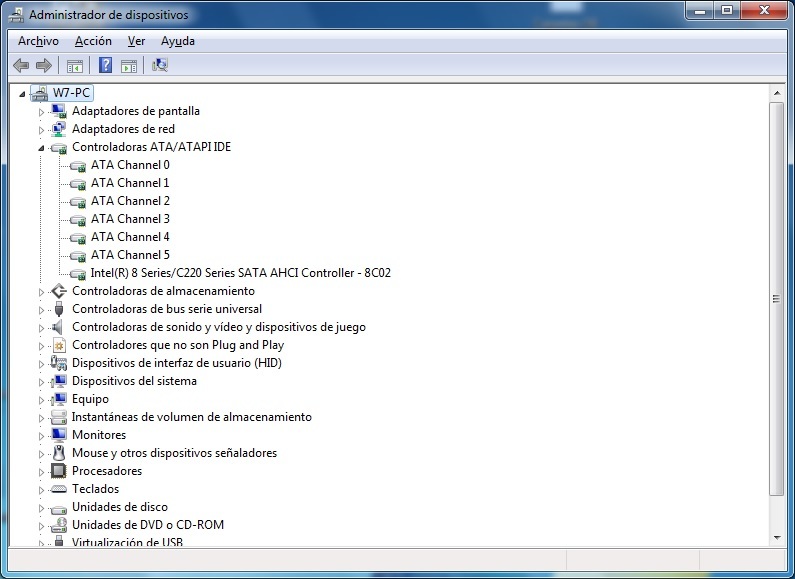
Task: Select the Procesadores device category icon
Action: [x=58, y=471]
